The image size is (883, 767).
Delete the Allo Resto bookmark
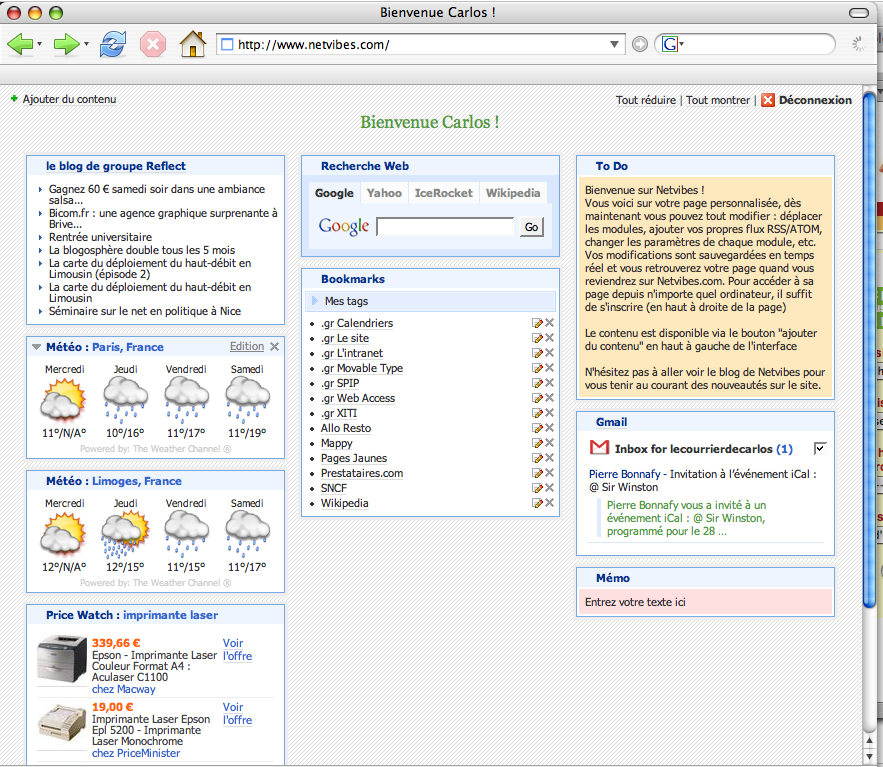click(x=549, y=428)
